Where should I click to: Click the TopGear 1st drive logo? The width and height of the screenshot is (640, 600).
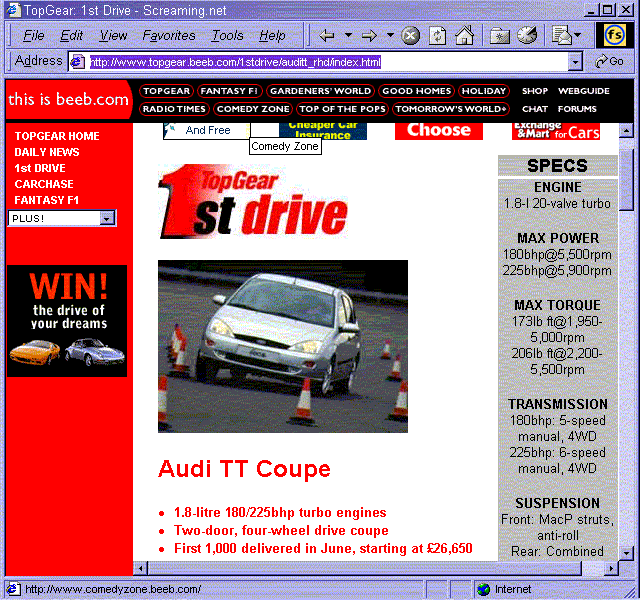pos(253,202)
